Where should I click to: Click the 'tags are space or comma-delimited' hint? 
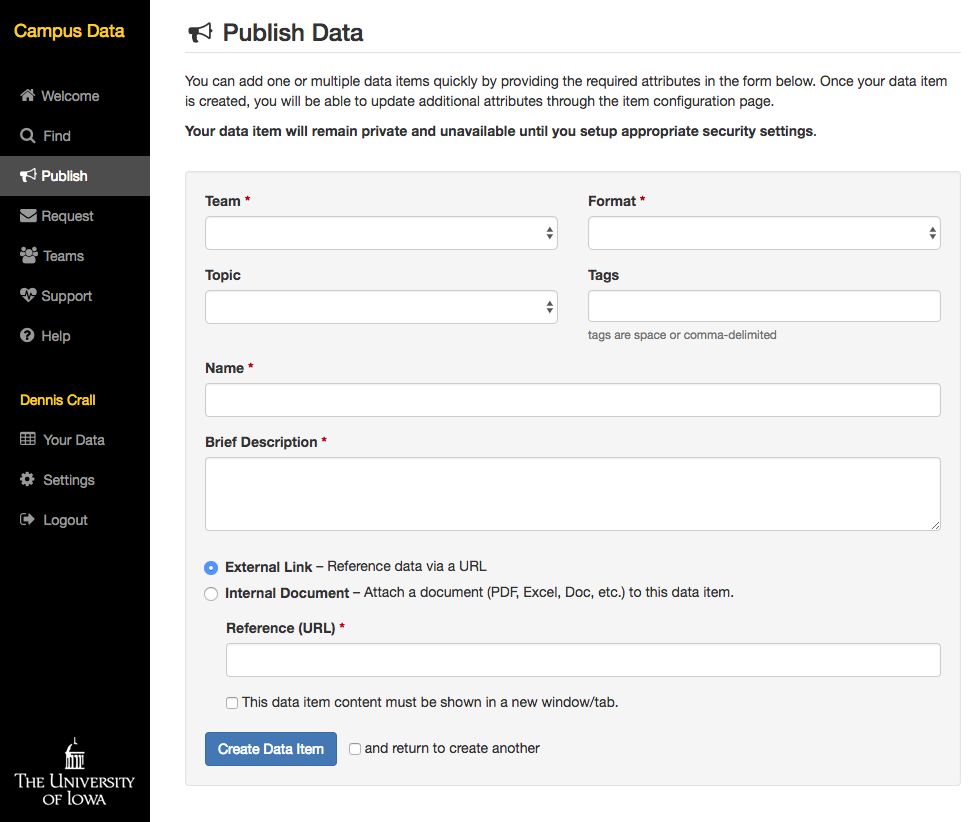click(682, 335)
